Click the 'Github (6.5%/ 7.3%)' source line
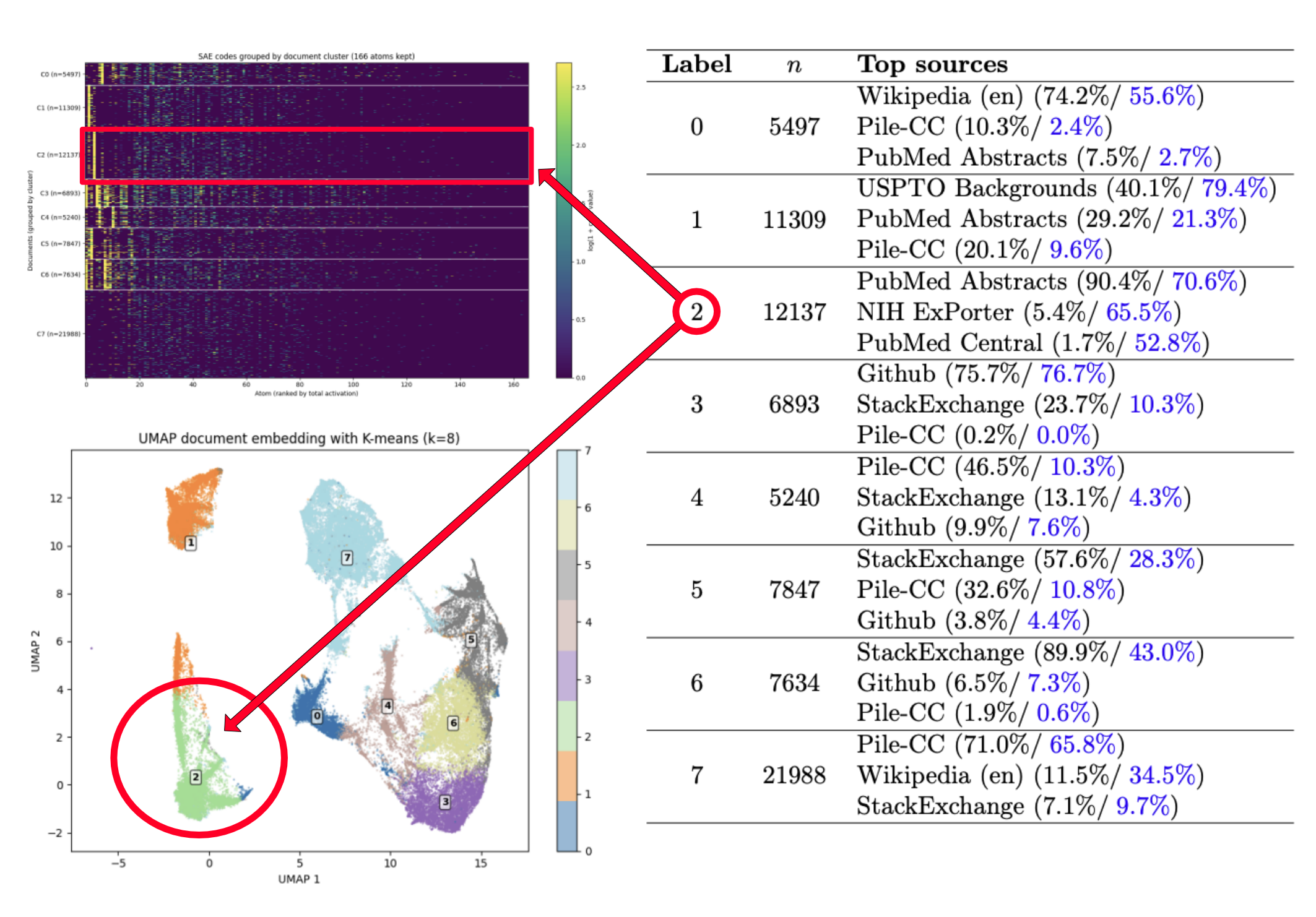The height and width of the screenshot is (917, 1316). coord(974,683)
